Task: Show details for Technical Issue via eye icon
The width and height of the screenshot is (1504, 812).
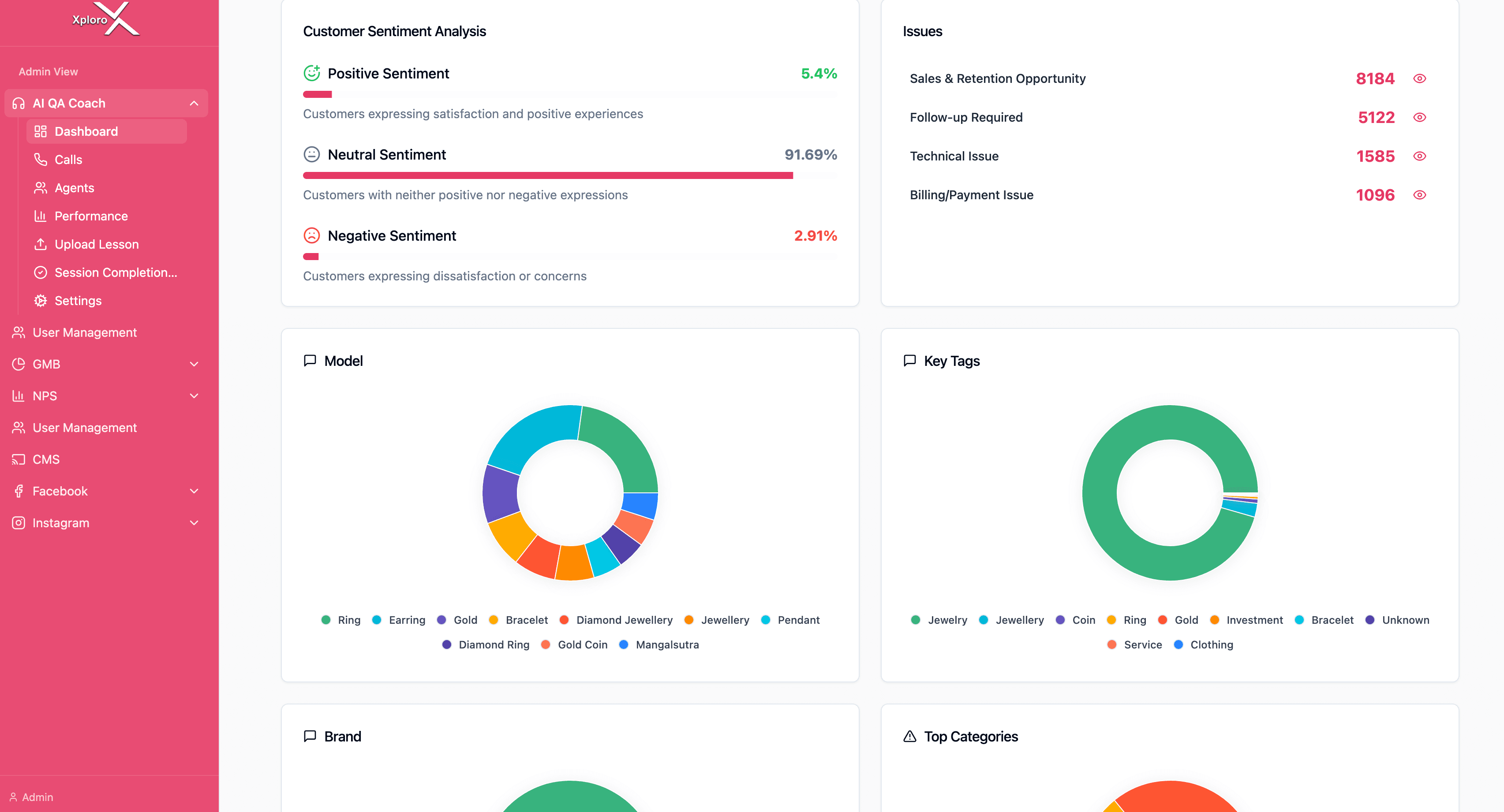Action: pos(1421,156)
